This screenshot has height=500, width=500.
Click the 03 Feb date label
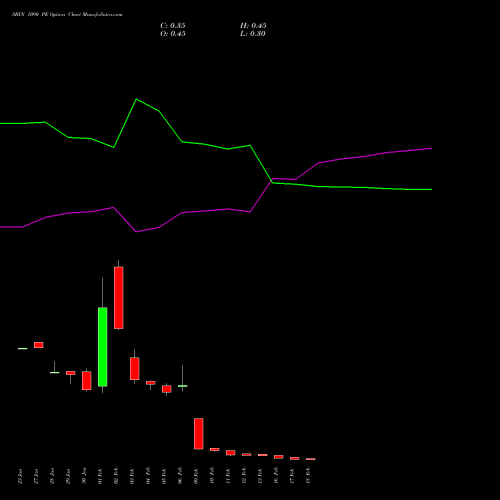coord(132,476)
